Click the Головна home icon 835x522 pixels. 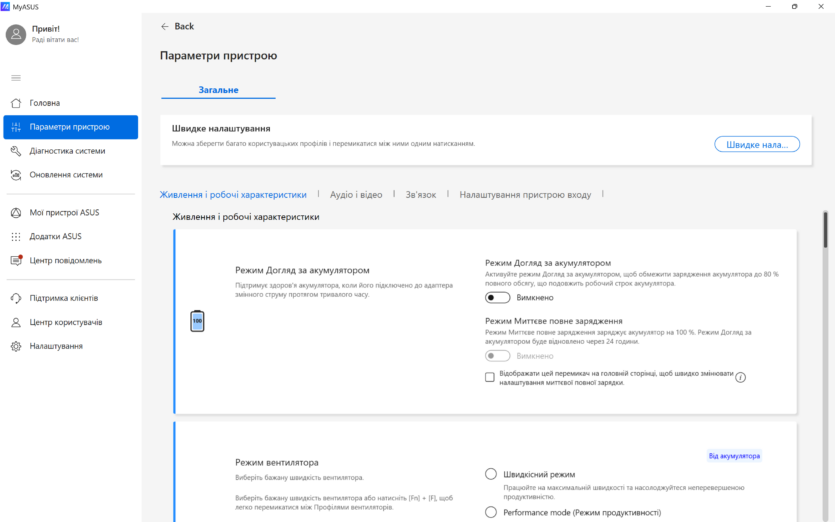pyautogui.click(x=16, y=103)
